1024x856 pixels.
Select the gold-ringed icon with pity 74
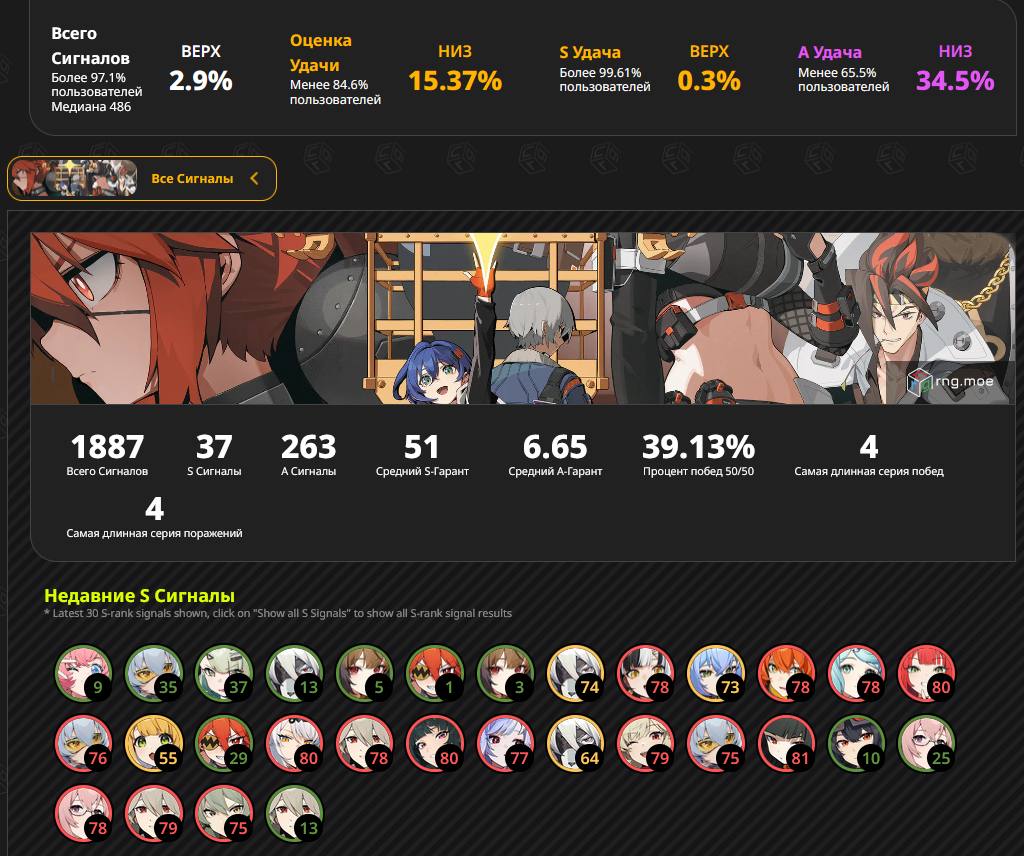575,673
